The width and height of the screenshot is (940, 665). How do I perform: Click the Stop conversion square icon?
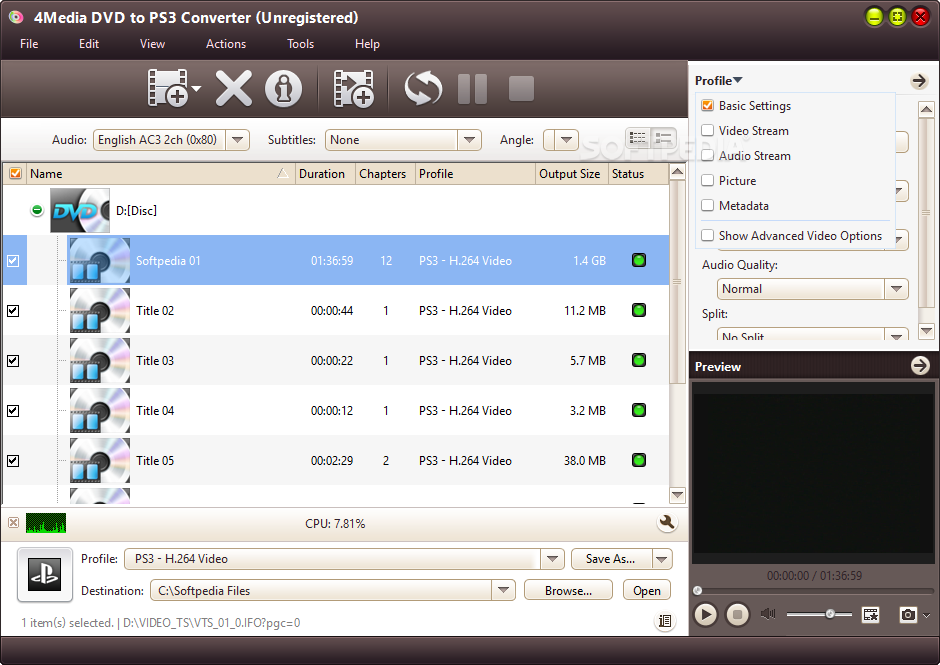point(521,88)
